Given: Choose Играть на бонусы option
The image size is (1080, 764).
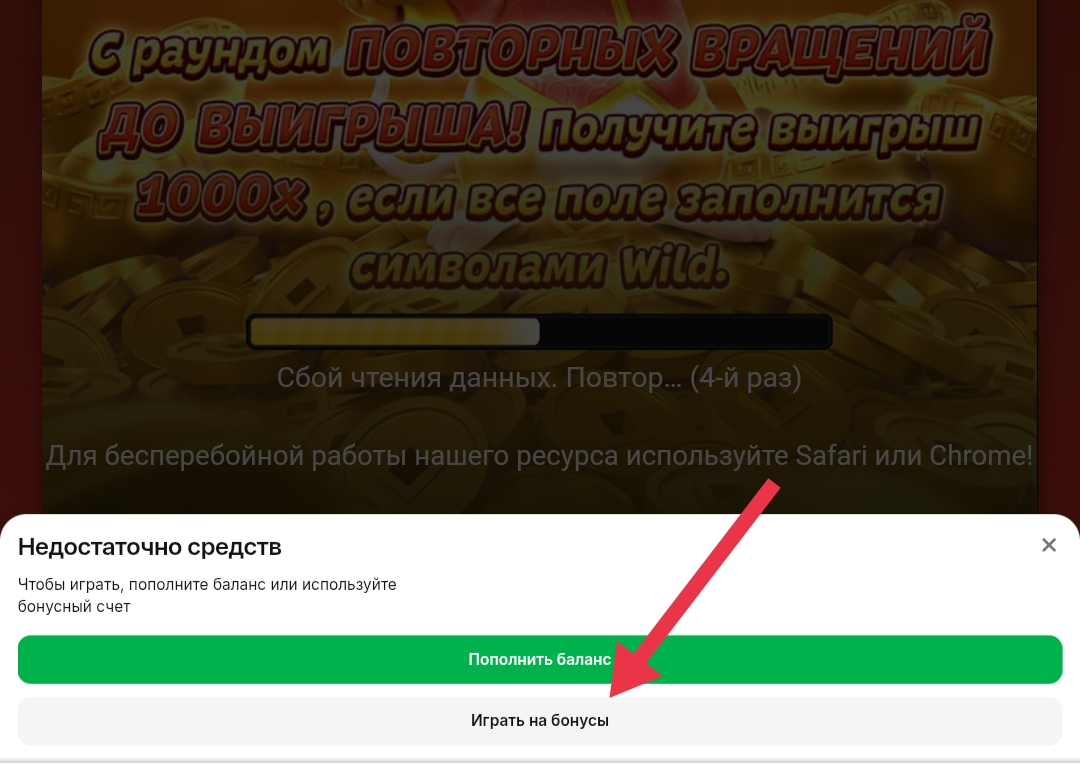Looking at the screenshot, I should tap(540, 721).
